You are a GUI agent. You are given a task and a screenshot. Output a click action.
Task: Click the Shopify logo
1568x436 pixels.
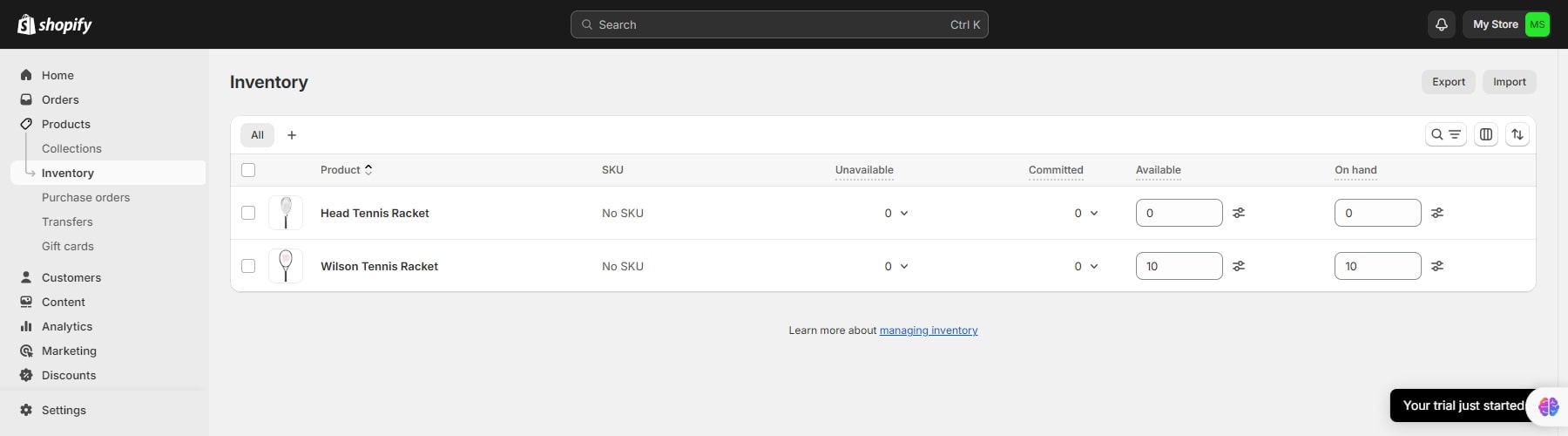[x=55, y=24]
